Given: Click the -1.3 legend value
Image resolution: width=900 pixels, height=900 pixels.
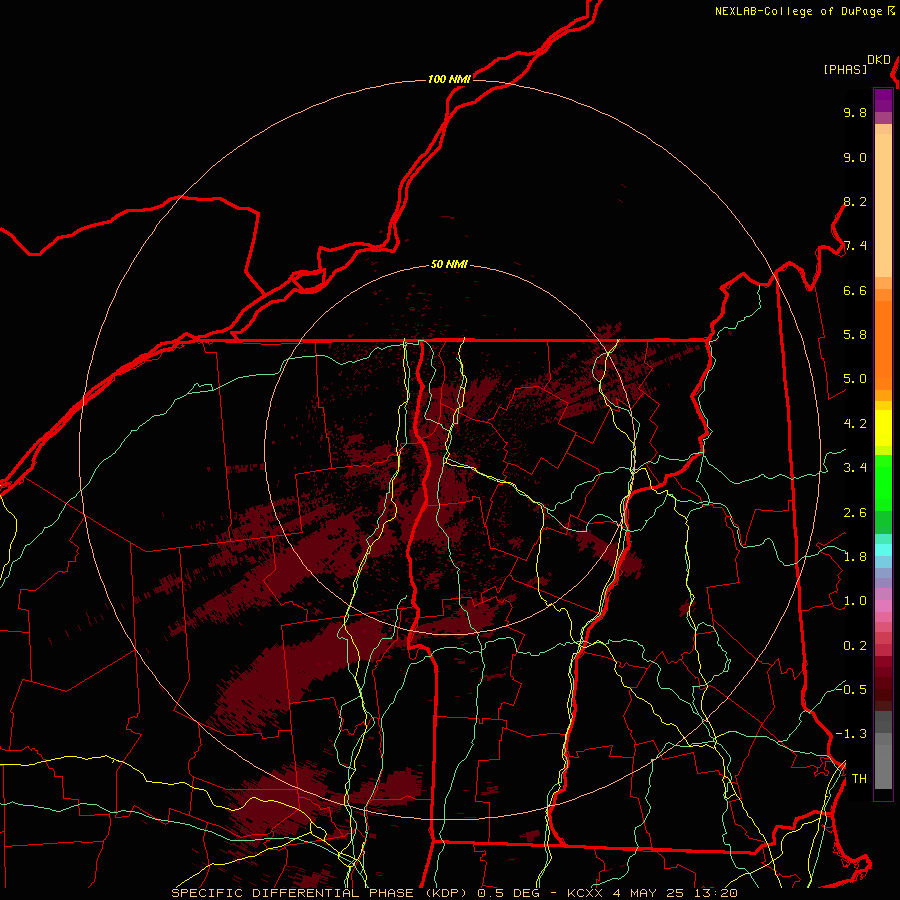Looking at the screenshot, I should point(851,734).
